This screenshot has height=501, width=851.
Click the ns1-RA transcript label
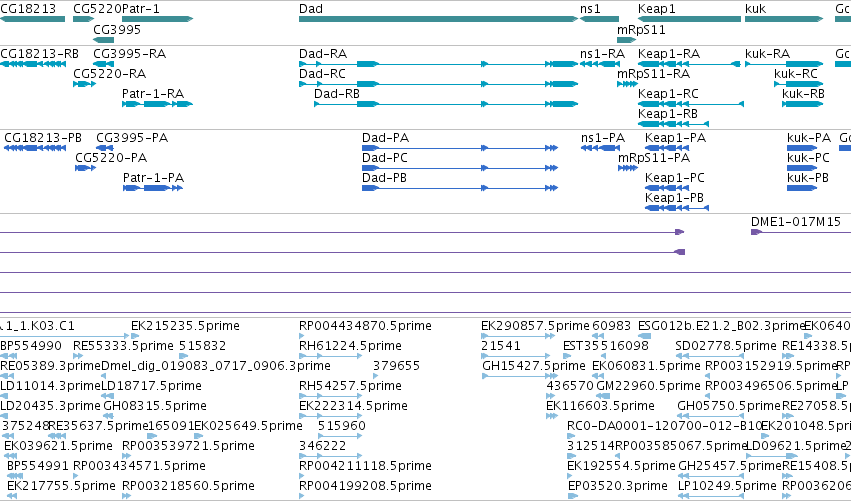(x=602, y=54)
